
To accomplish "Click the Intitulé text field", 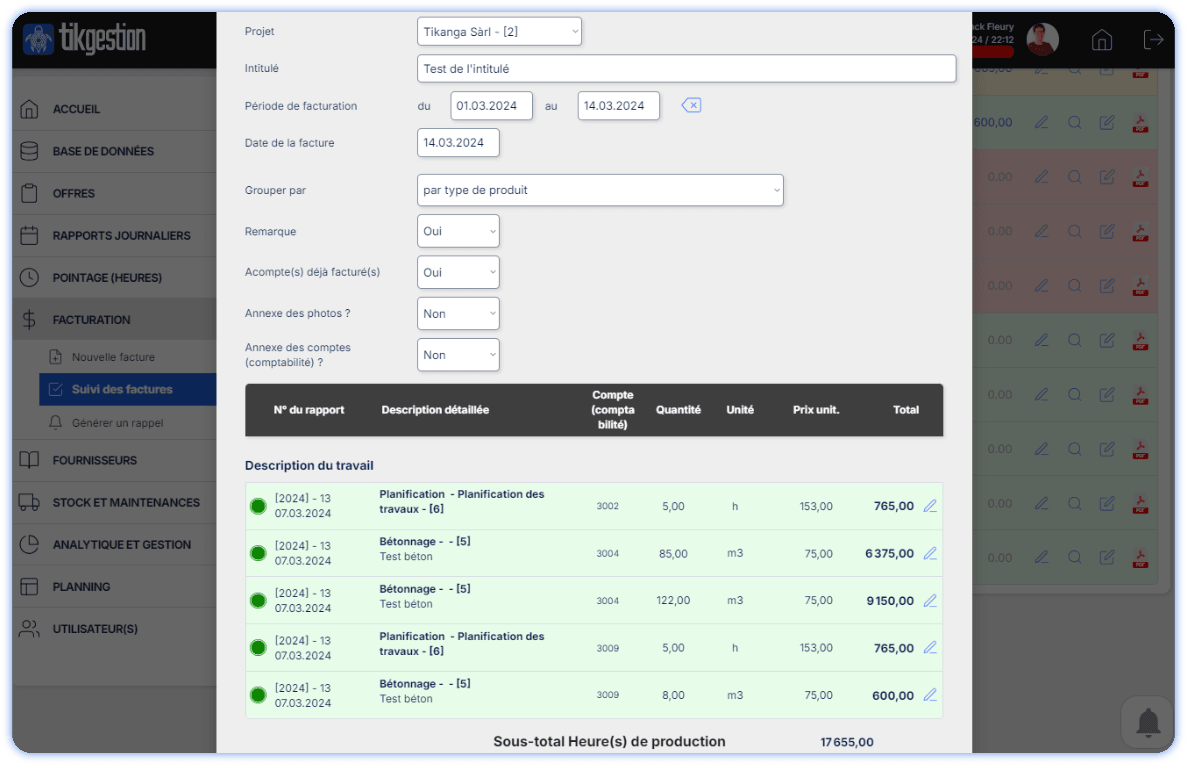I will 686,69.
